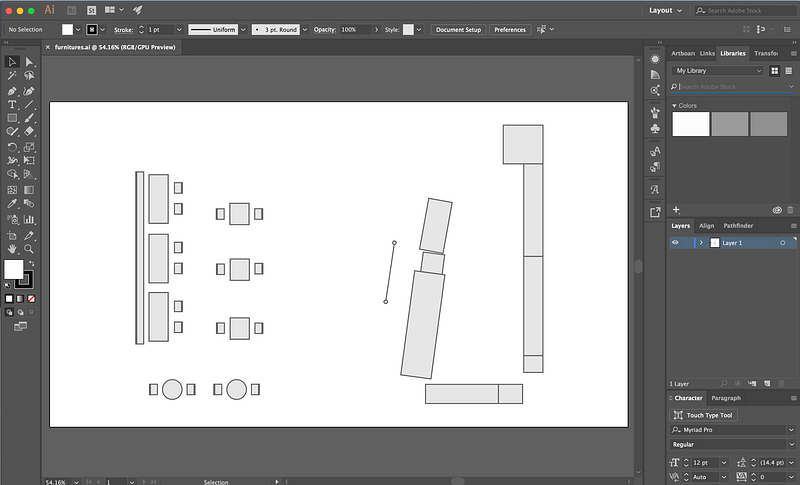The width and height of the screenshot is (800, 485).
Task: Click the Preferences button
Action: [x=510, y=30]
